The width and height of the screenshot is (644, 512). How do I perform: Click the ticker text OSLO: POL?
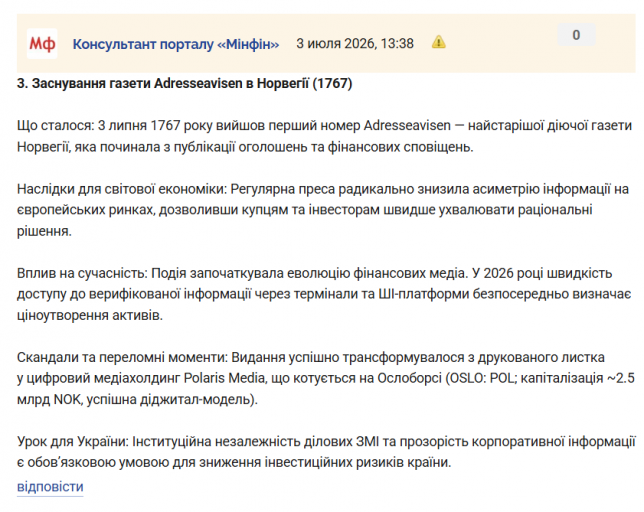click(x=482, y=378)
